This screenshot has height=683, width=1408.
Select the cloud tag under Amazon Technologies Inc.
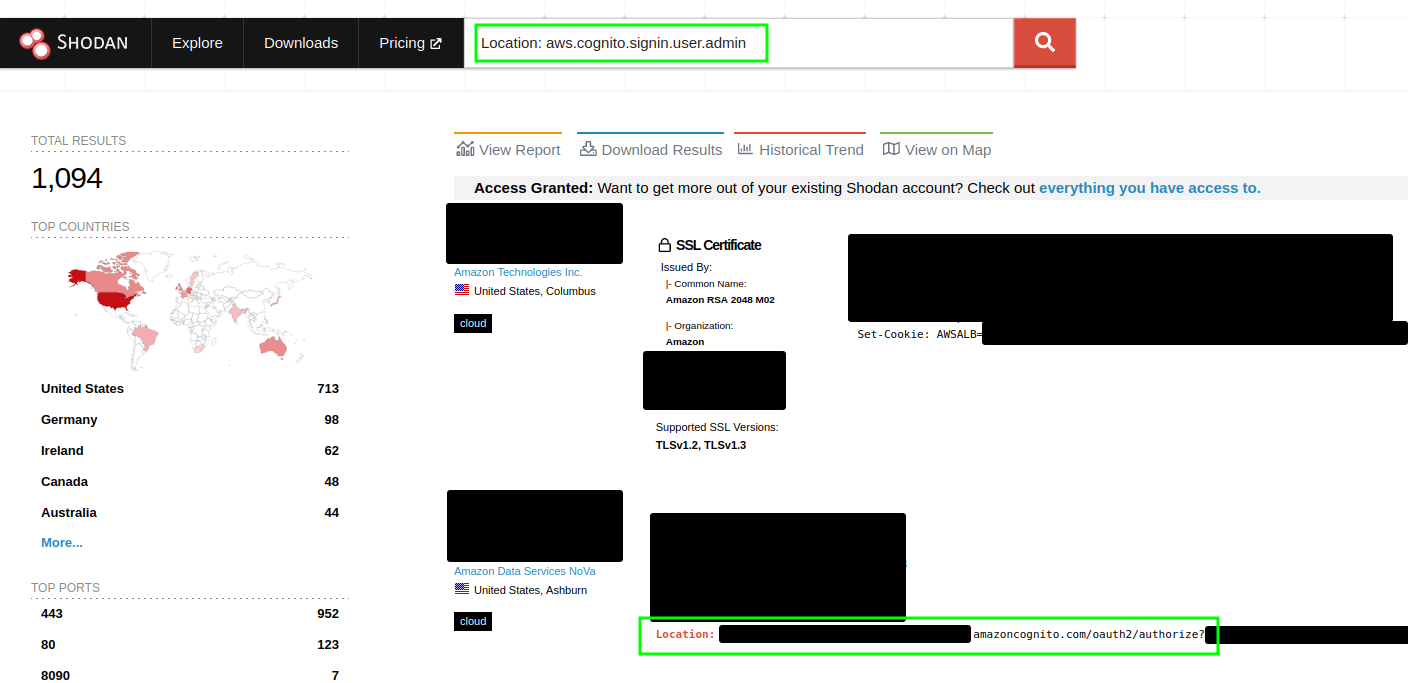tap(471, 323)
